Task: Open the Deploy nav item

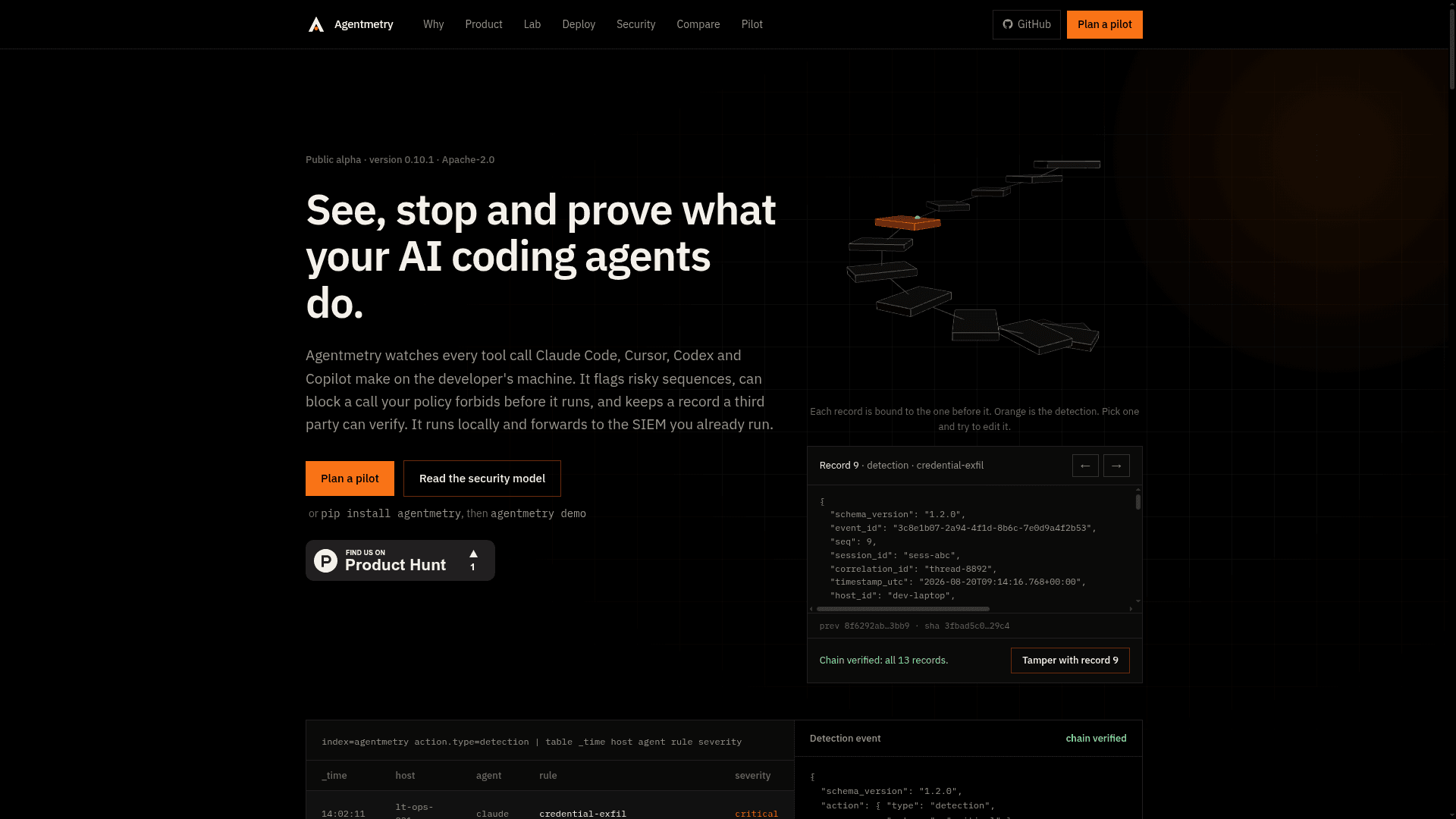Action: tap(579, 24)
